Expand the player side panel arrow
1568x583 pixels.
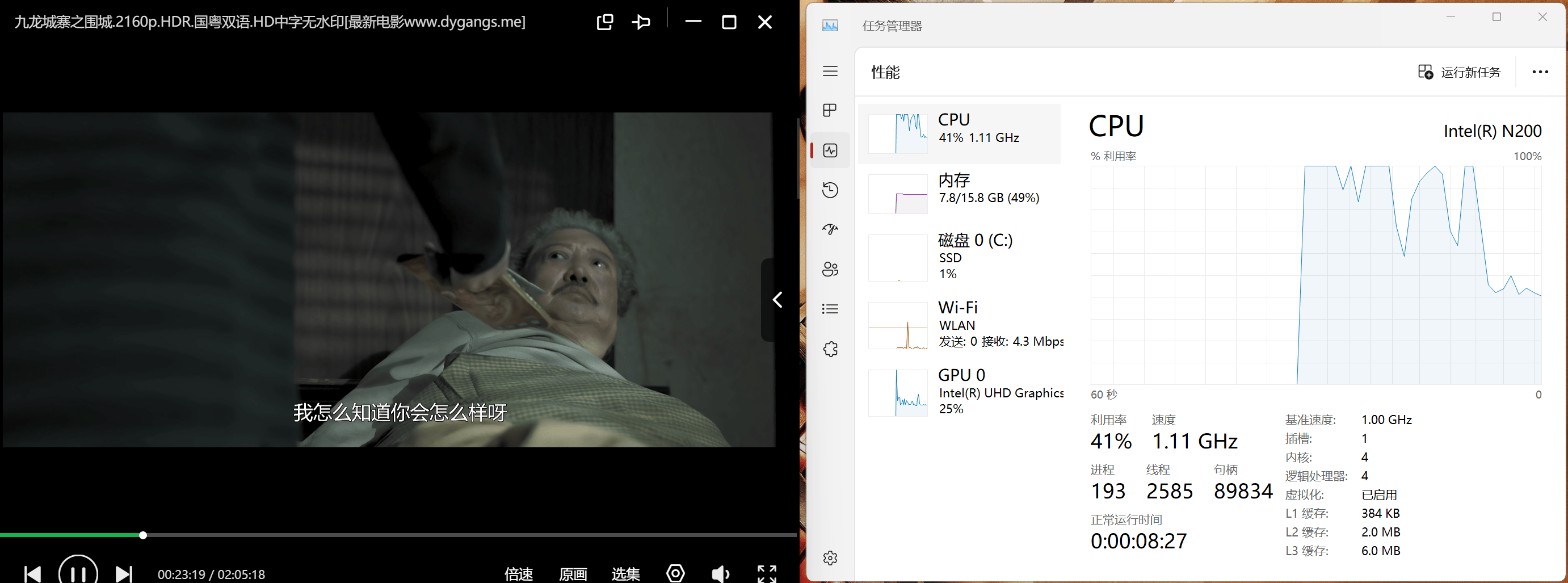point(777,300)
